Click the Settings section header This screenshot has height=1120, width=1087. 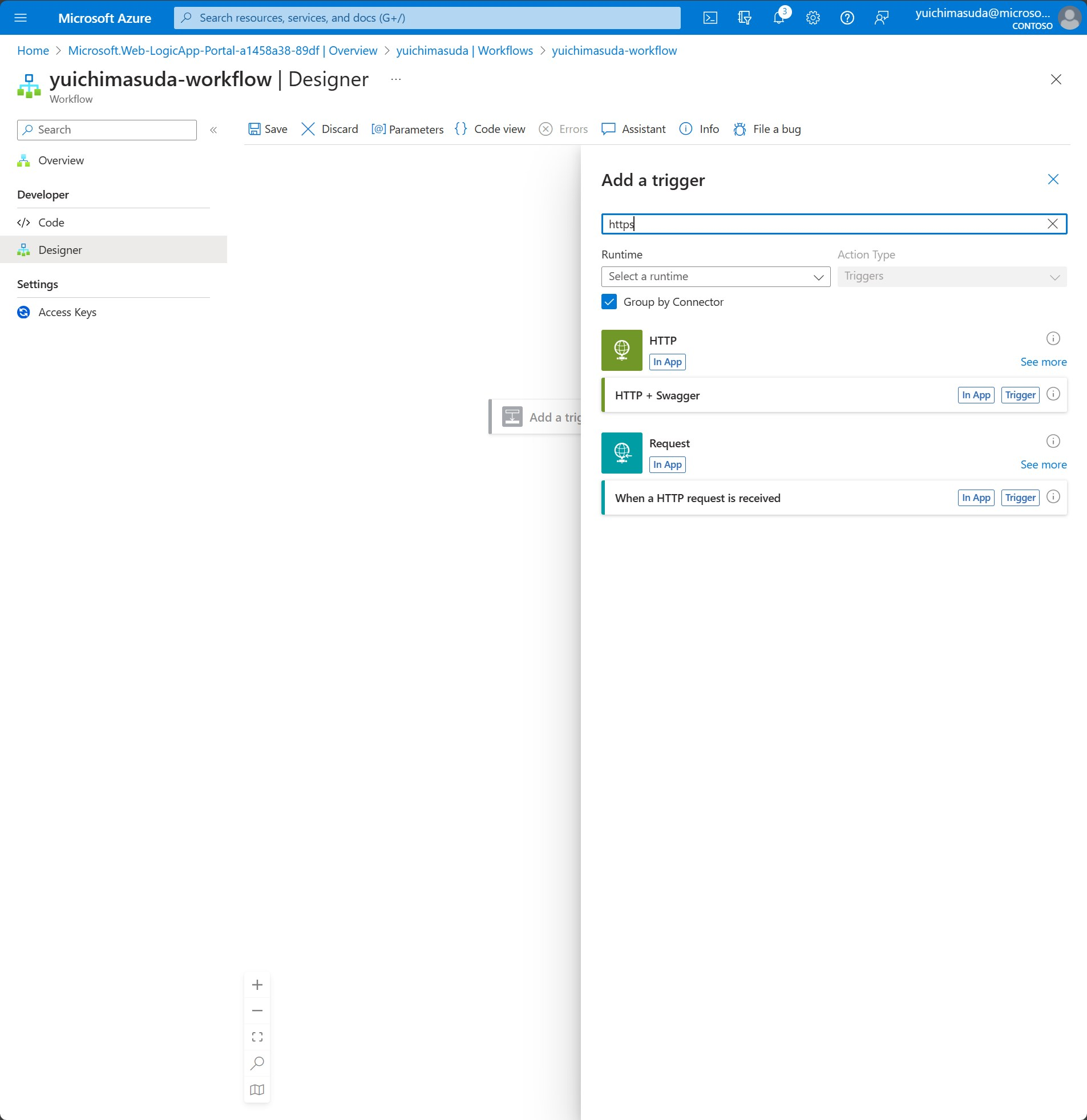38,285
